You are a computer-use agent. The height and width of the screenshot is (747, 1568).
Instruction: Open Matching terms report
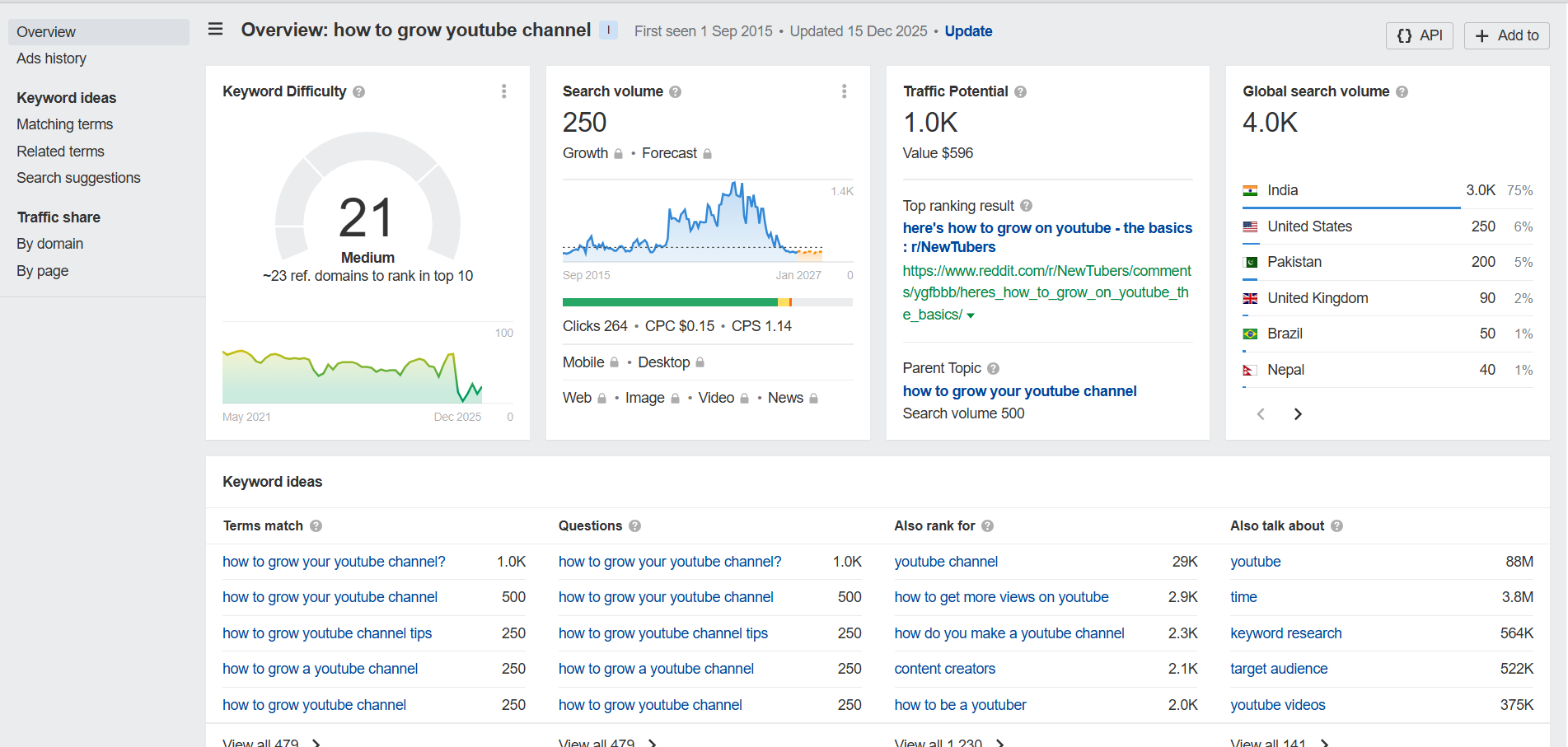pos(64,124)
